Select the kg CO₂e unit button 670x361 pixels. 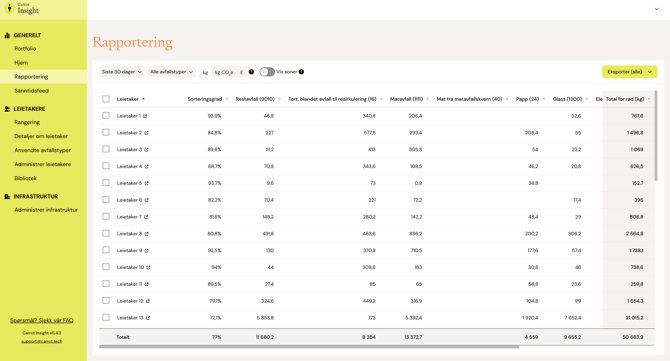tap(224, 72)
